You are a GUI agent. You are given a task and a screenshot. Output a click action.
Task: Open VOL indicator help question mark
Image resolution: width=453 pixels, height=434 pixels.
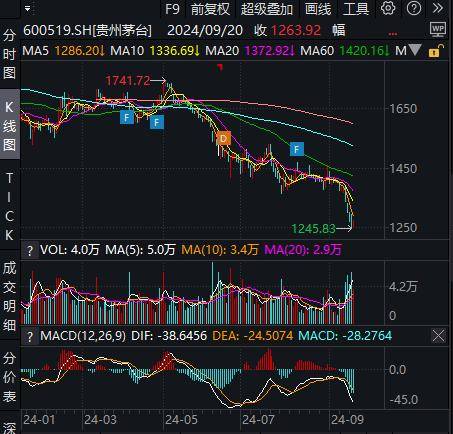coord(30,250)
